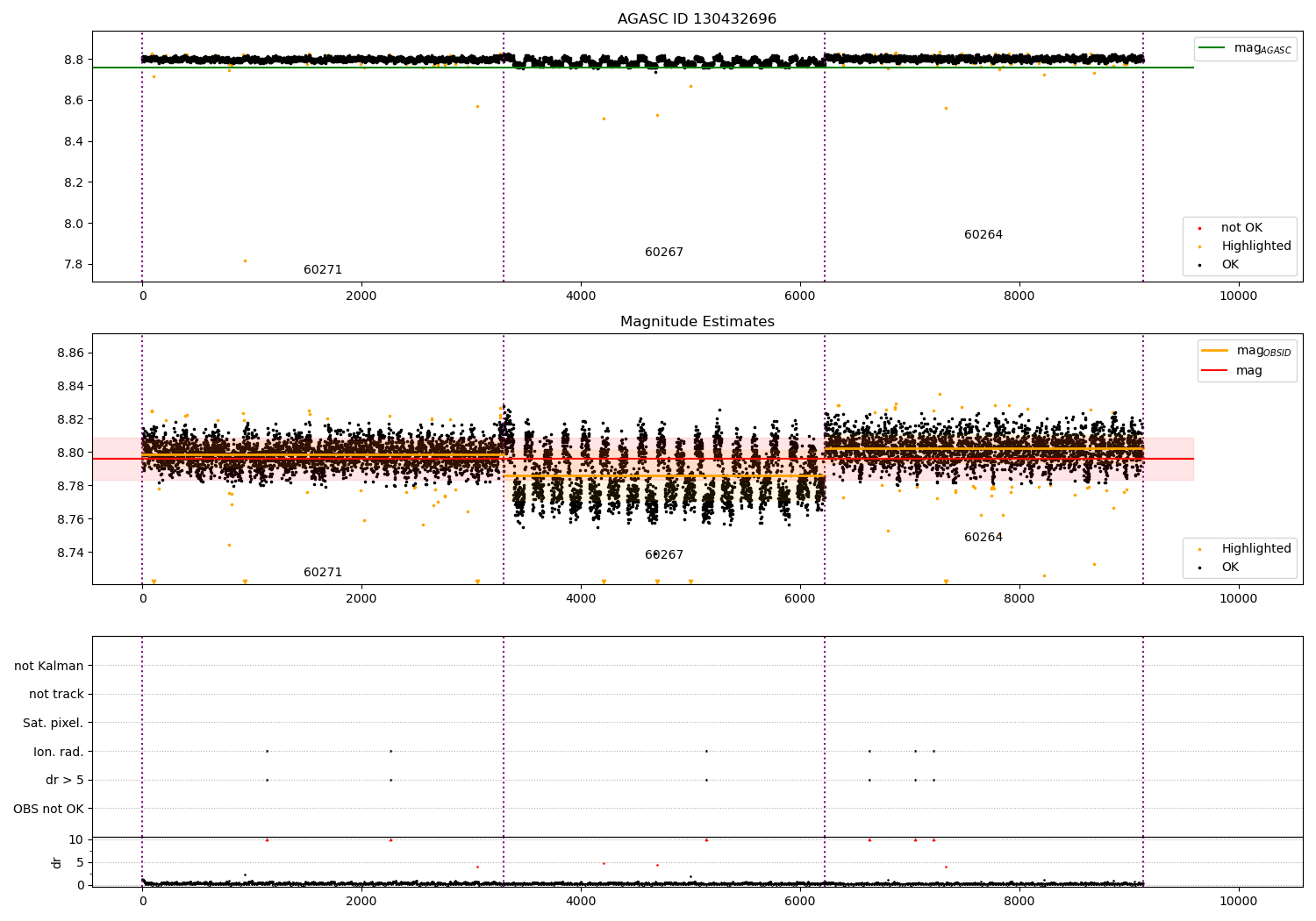
Task: Select 'Highlighted' in the AGASC ID plot legend
Action: tap(1256, 246)
